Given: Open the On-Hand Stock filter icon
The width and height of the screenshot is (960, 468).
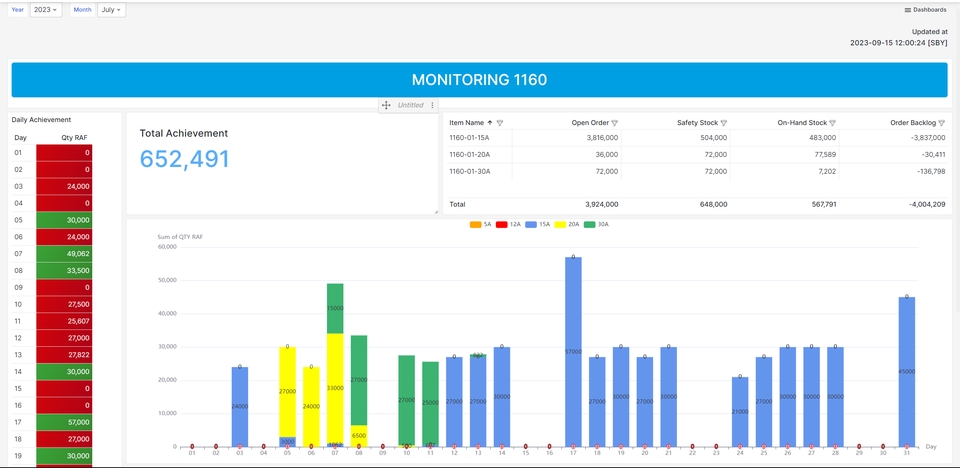Looking at the screenshot, I should pos(833,123).
